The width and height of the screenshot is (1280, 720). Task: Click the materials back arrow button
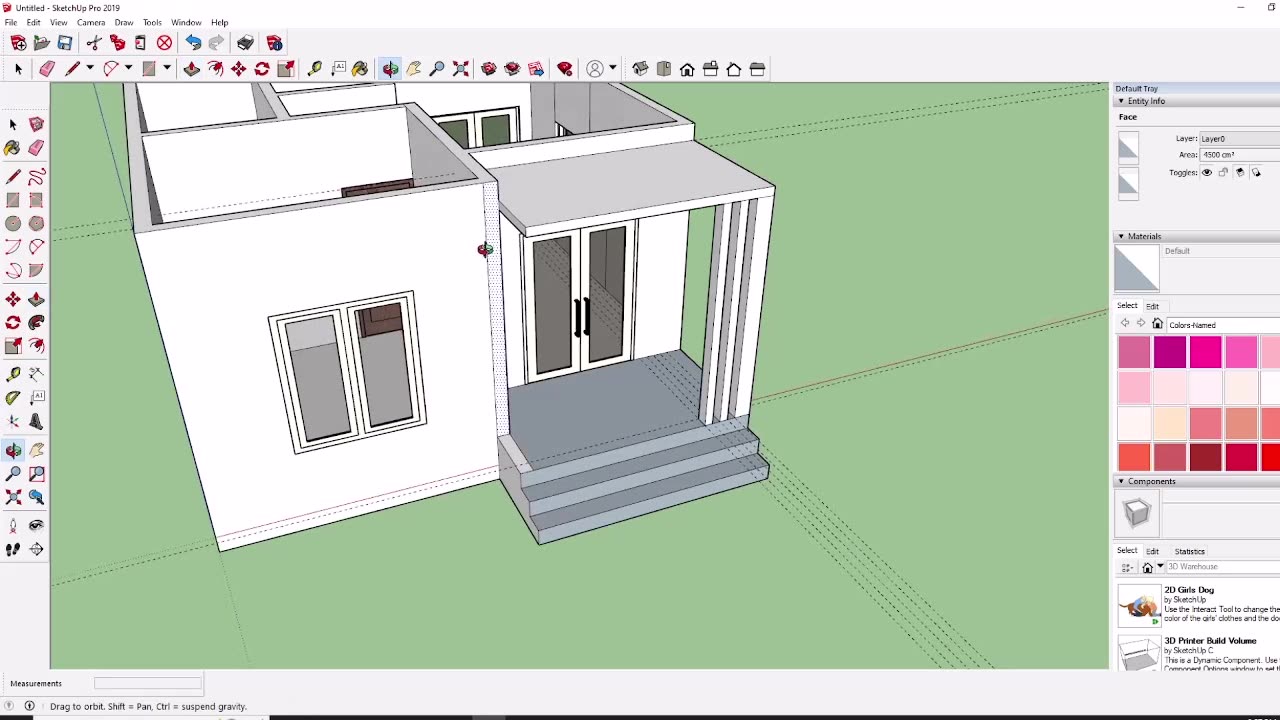(x=1125, y=324)
